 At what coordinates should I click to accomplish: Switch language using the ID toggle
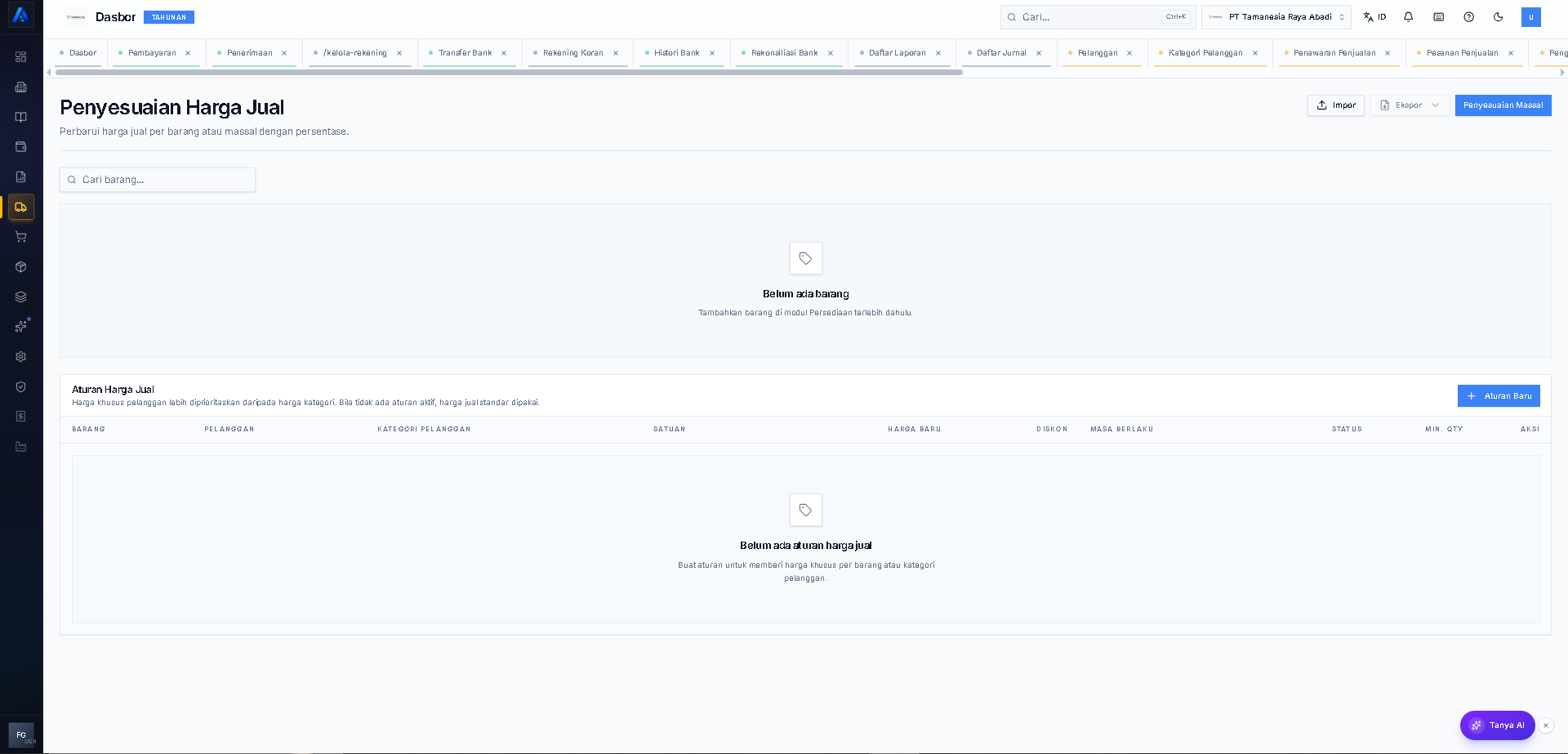(1374, 17)
